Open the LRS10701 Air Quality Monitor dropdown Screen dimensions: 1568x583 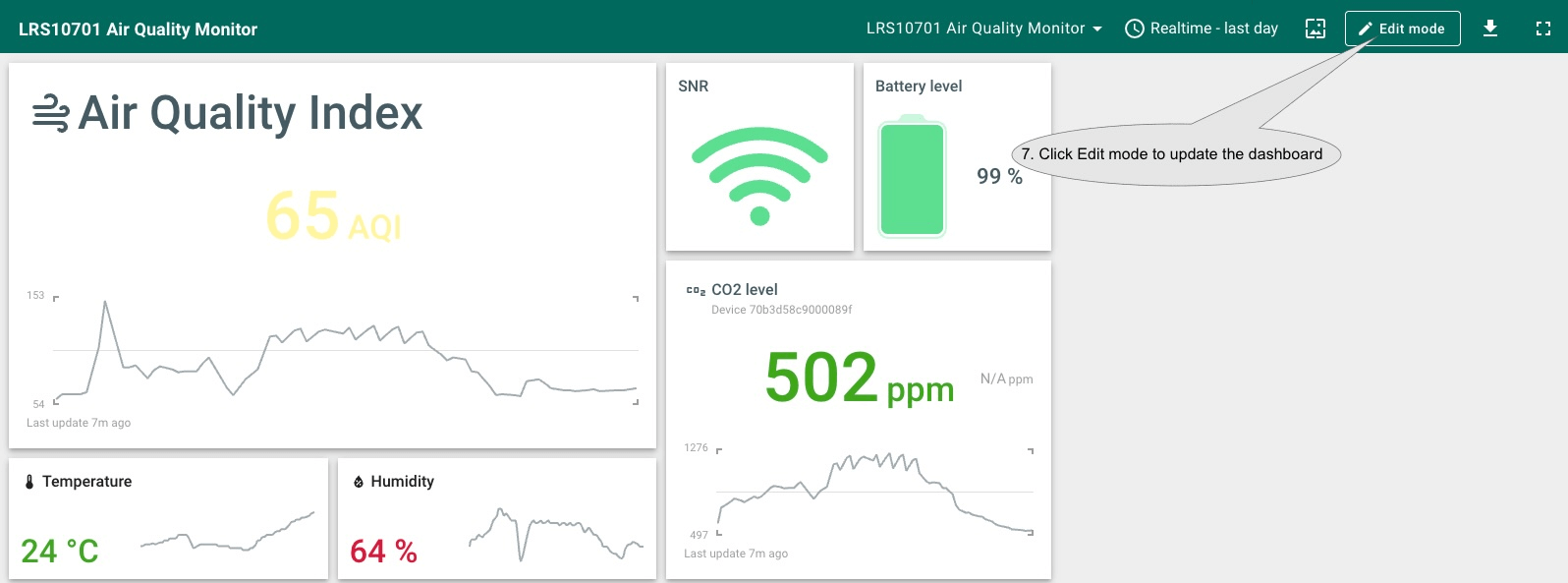(983, 29)
